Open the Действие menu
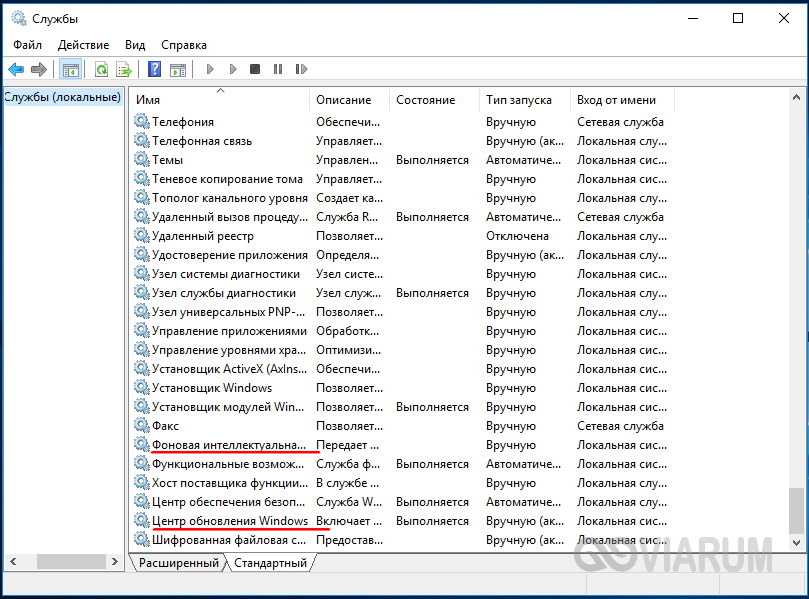The height and width of the screenshot is (599, 809). [x=83, y=45]
